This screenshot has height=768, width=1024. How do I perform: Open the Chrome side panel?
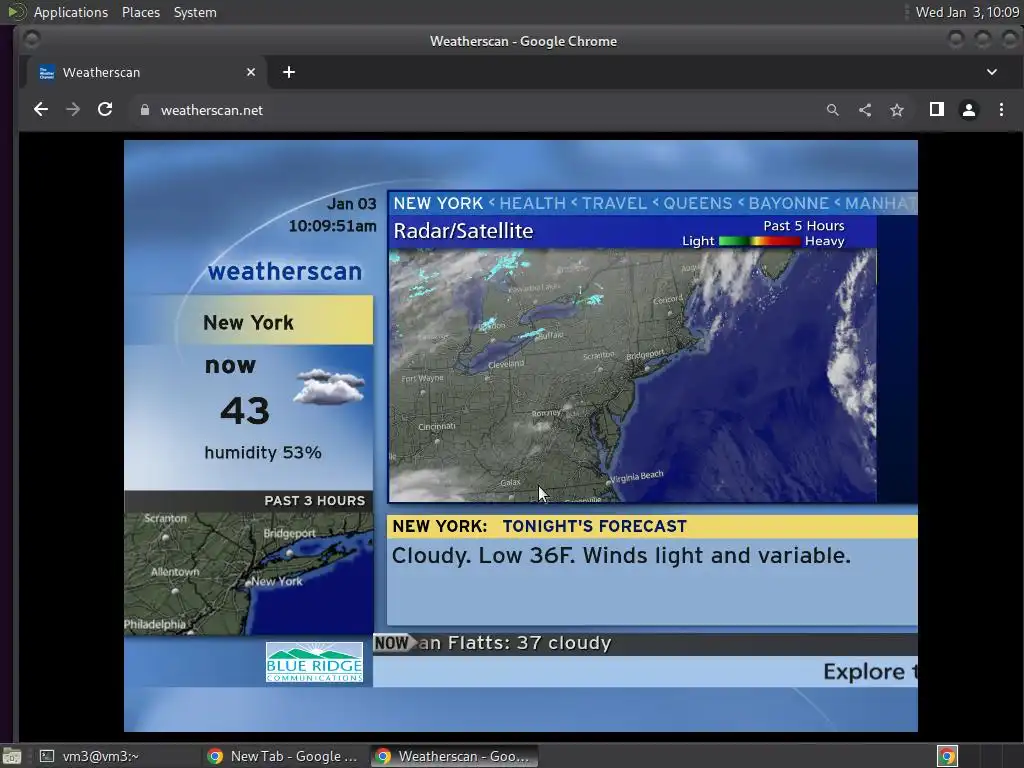click(x=936, y=110)
